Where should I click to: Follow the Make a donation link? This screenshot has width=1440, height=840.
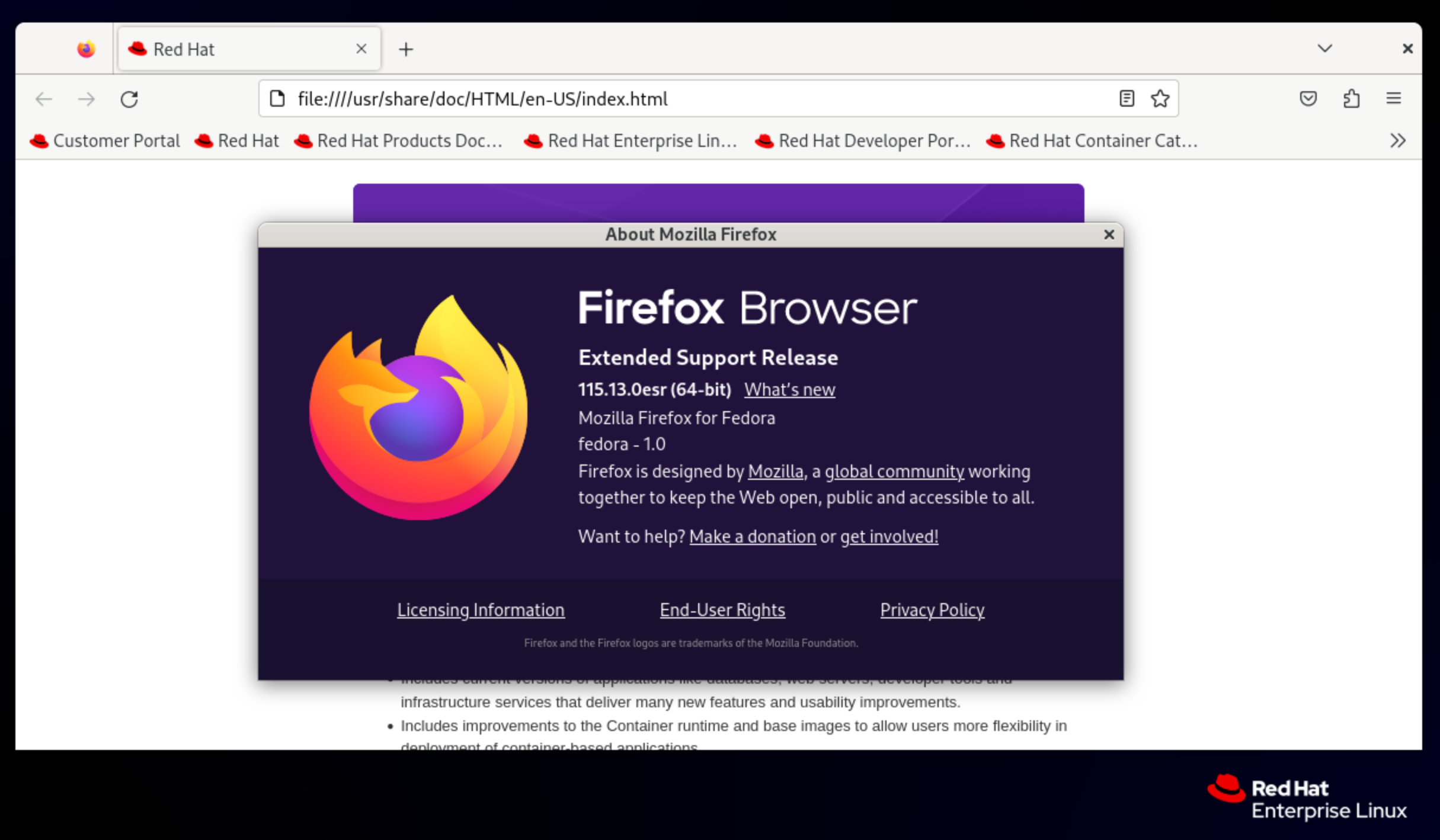click(752, 537)
